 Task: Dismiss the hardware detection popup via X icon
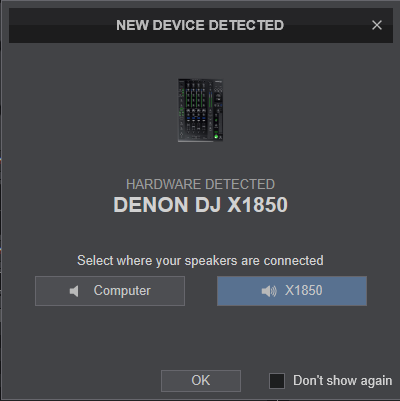[377, 25]
